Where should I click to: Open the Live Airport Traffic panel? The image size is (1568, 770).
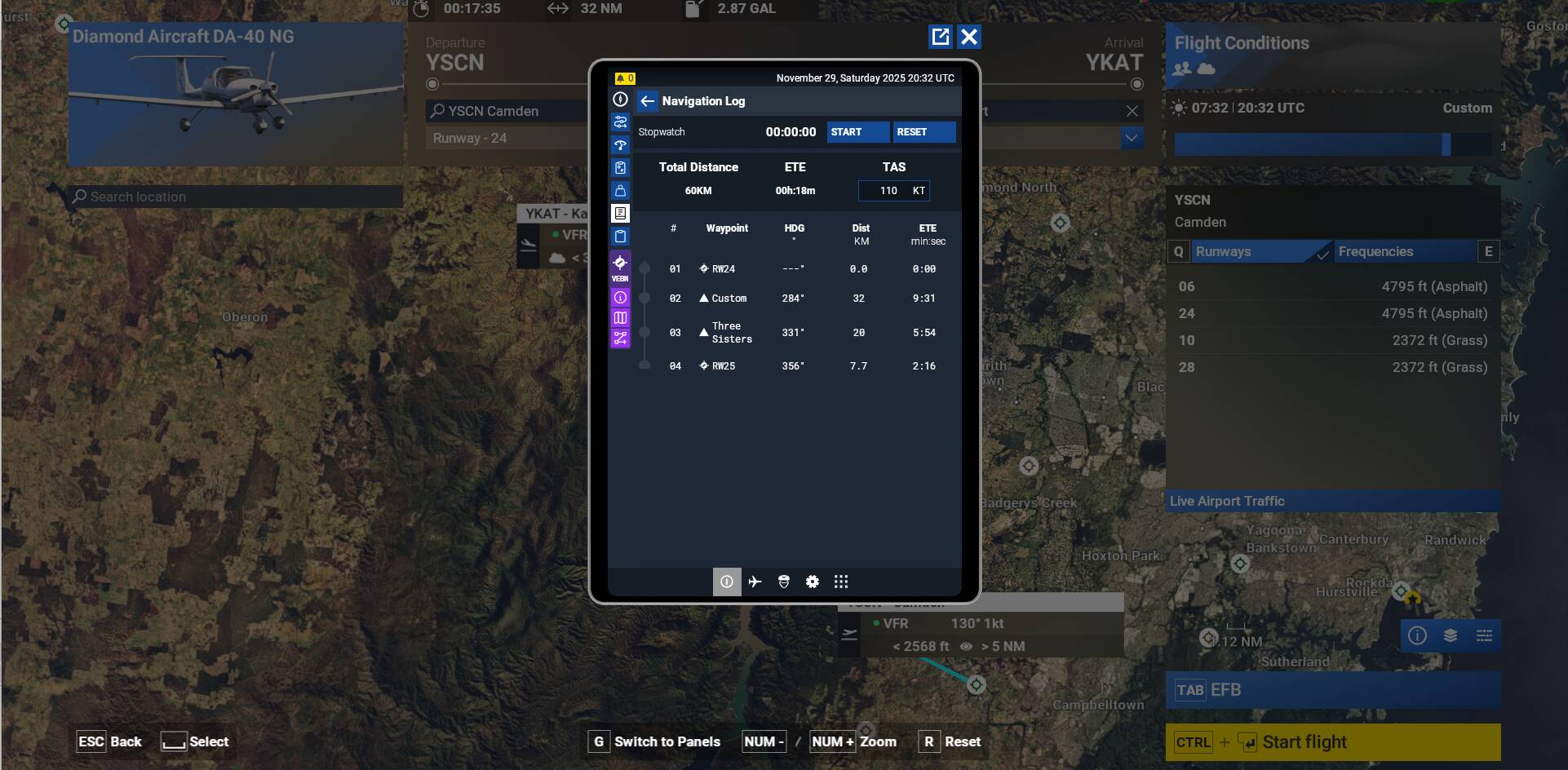pos(1333,502)
